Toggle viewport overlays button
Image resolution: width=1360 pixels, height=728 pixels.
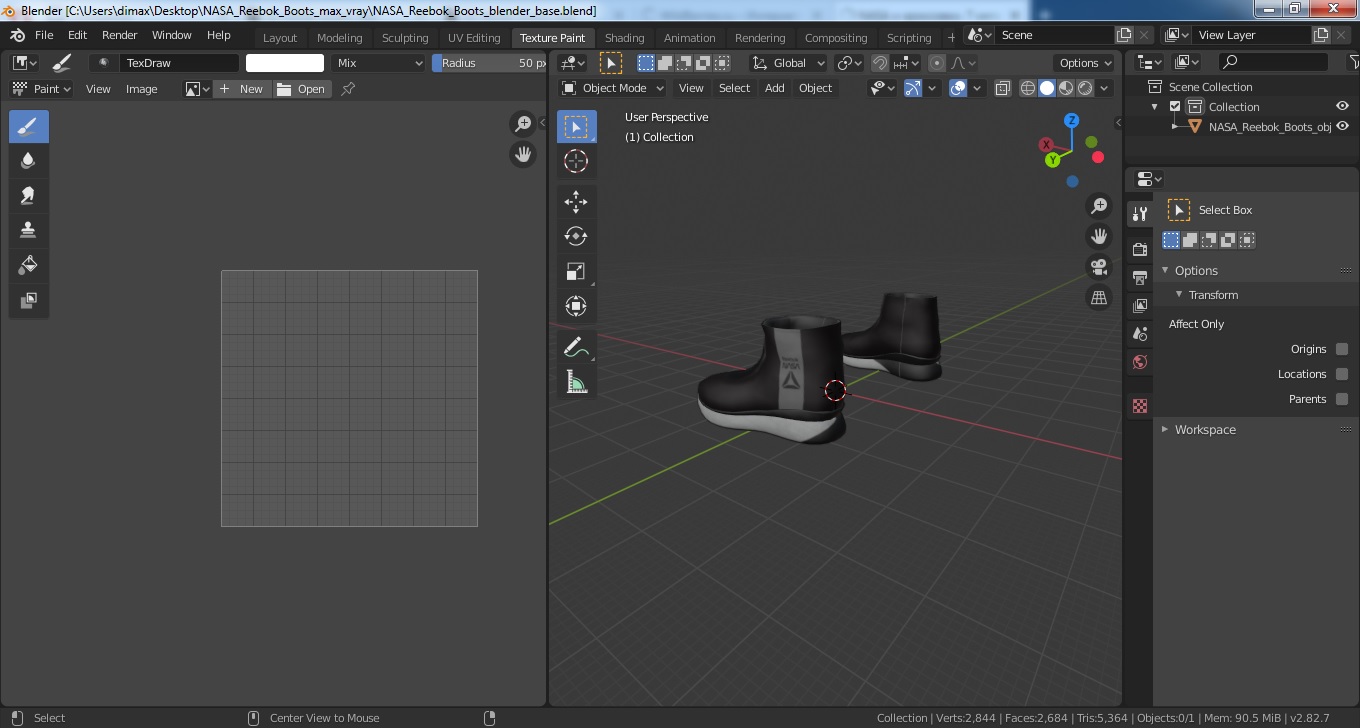[x=958, y=88]
